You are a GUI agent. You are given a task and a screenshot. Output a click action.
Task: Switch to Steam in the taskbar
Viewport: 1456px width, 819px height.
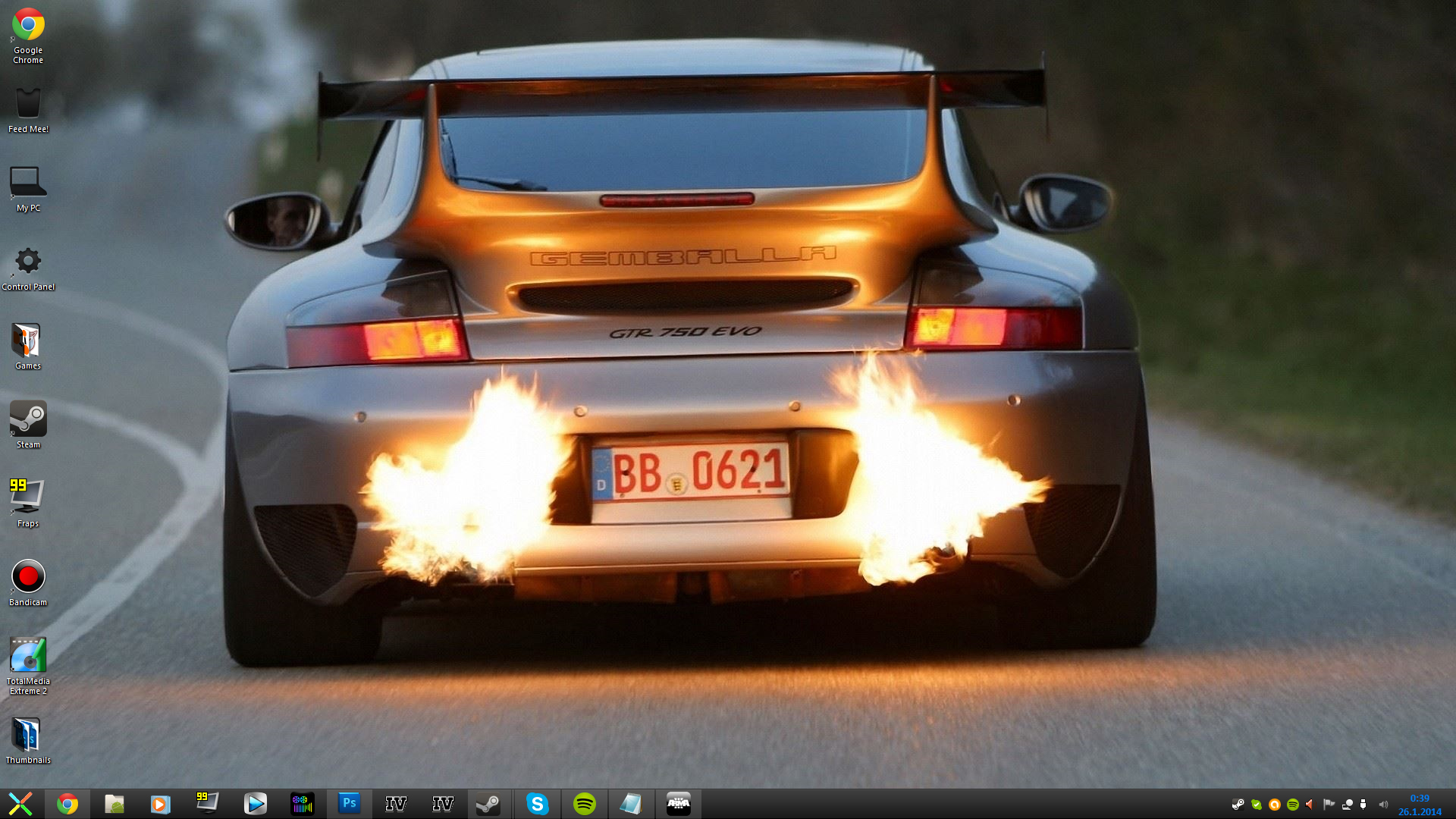coord(488,804)
